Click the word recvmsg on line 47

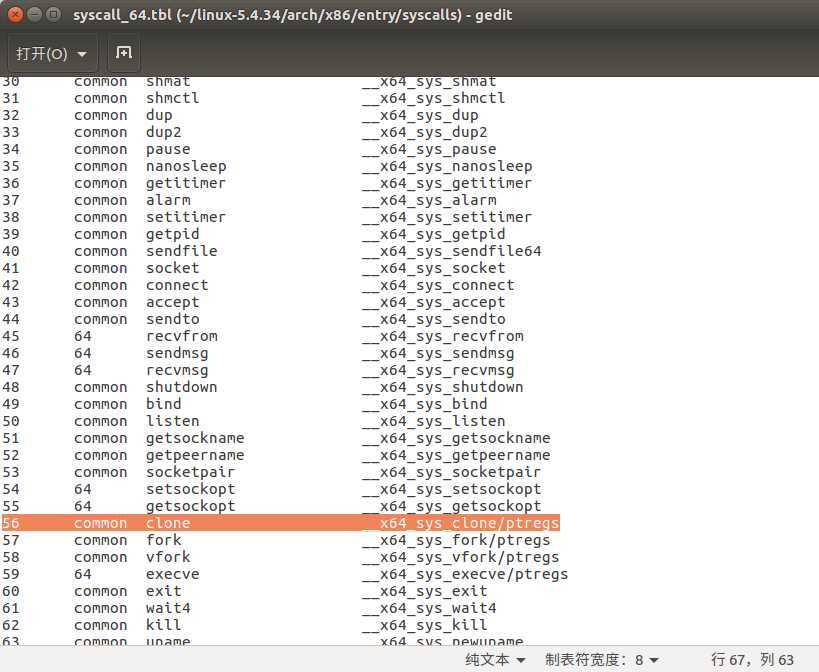(177, 370)
